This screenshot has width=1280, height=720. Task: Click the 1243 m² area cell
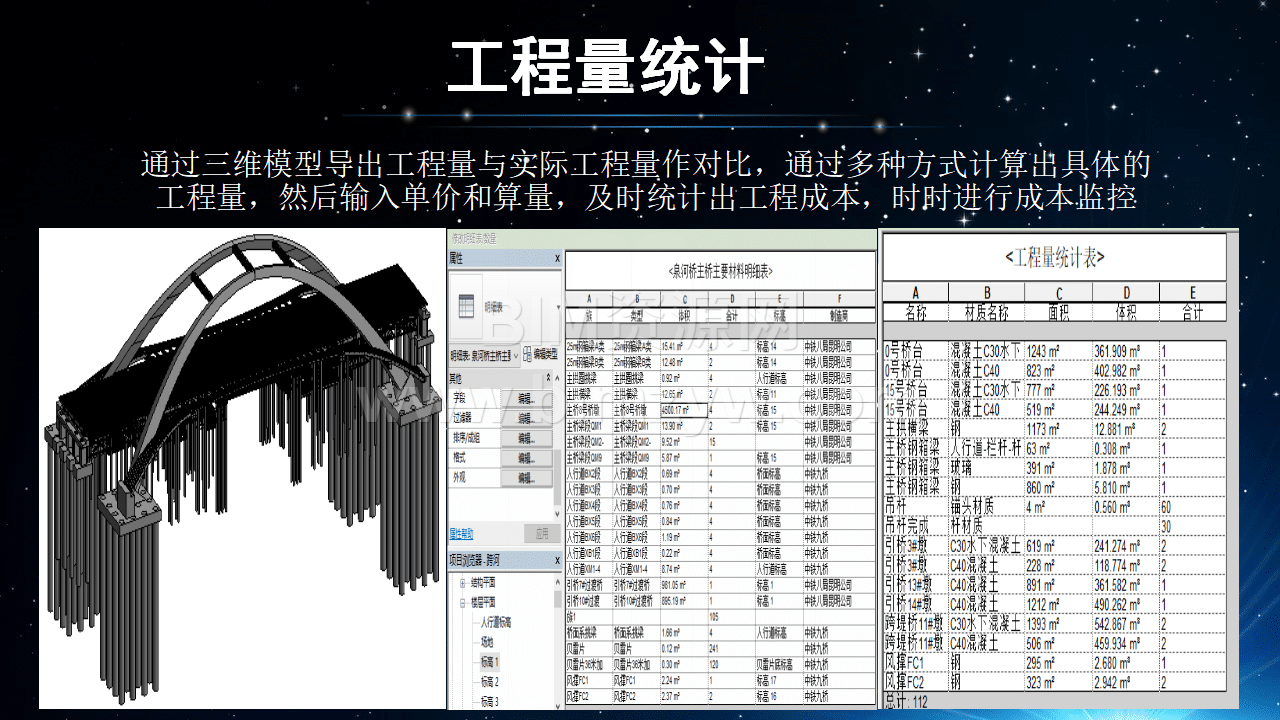click(x=1059, y=351)
